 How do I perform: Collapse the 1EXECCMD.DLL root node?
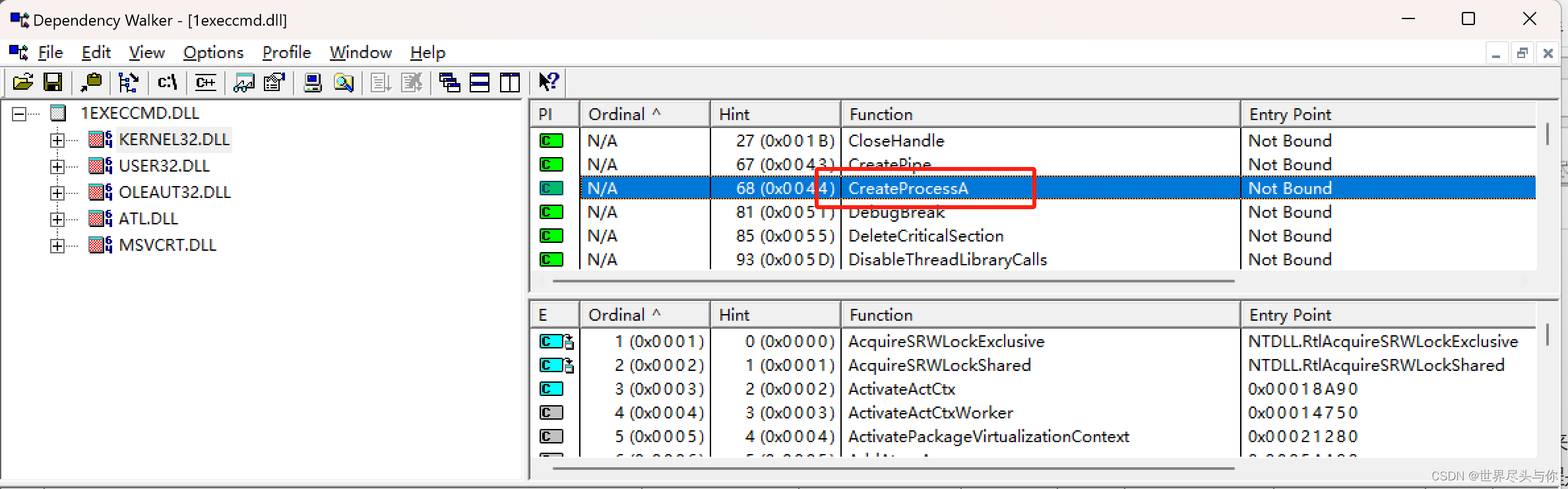(x=19, y=114)
